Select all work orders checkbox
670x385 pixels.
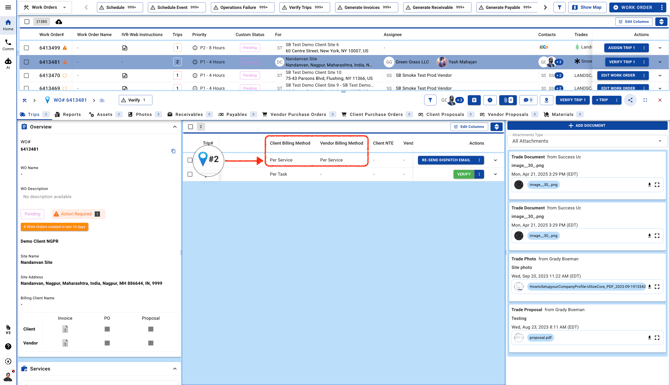pyautogui.click(x=27, y=22)
